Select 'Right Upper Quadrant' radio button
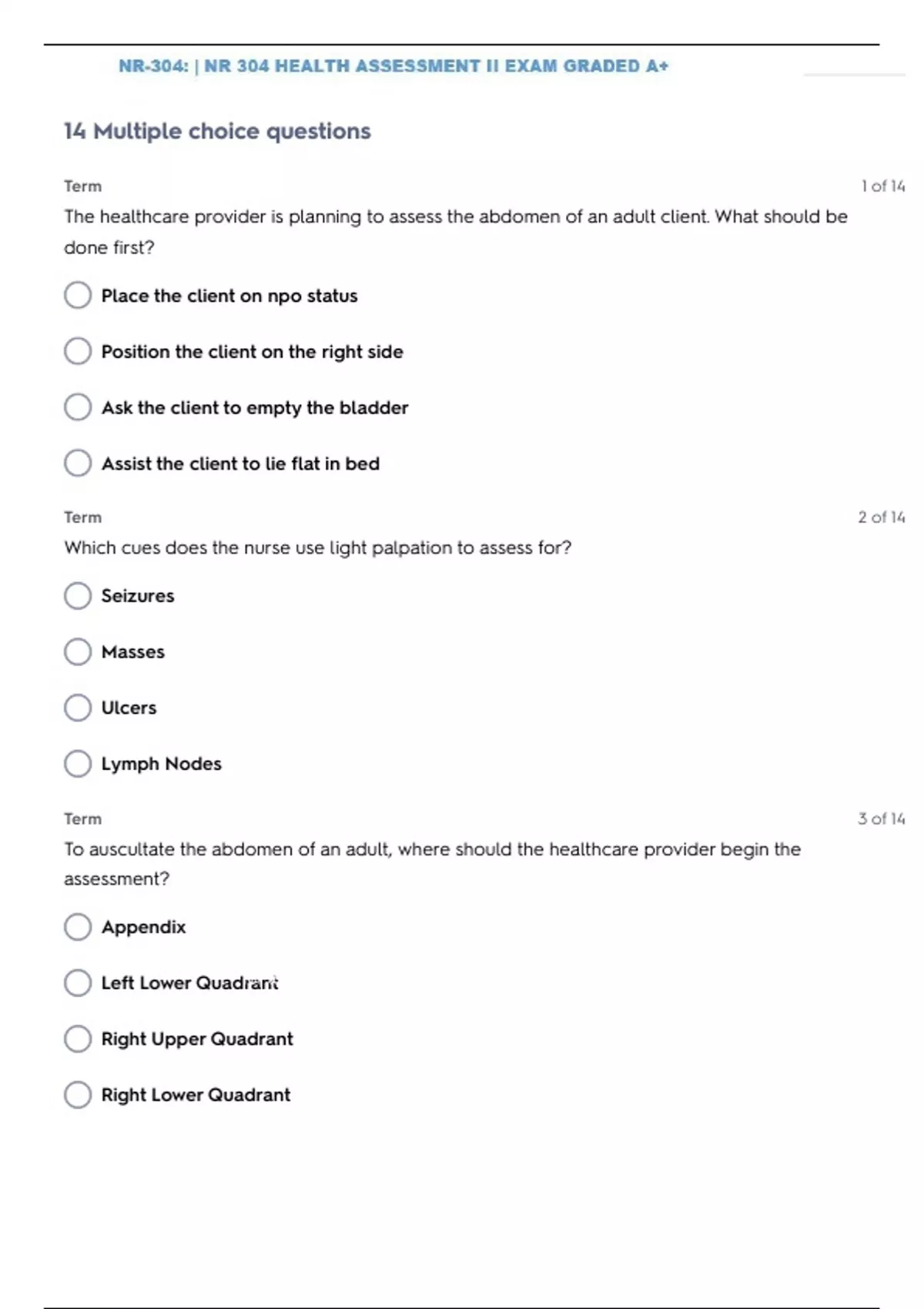Viewport: 924px width, 1309px height. [x=78, y=1039]
